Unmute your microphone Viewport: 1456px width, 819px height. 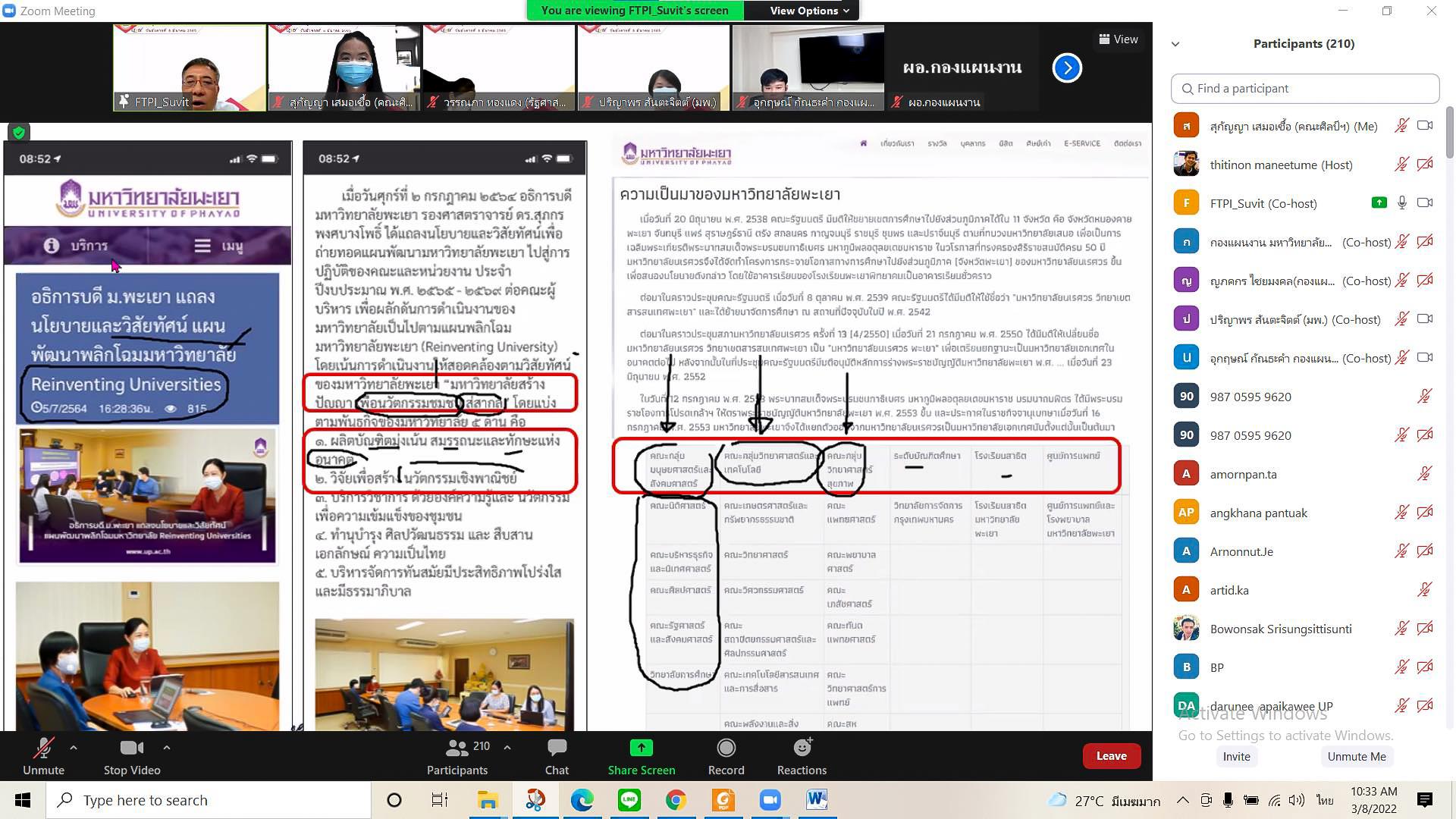(x=42, y=755)
